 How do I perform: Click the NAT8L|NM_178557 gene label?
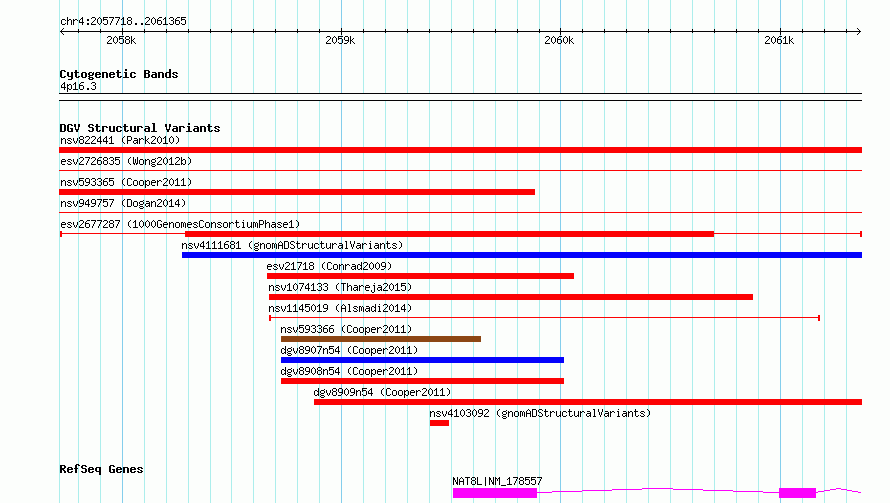click(497, 481)
